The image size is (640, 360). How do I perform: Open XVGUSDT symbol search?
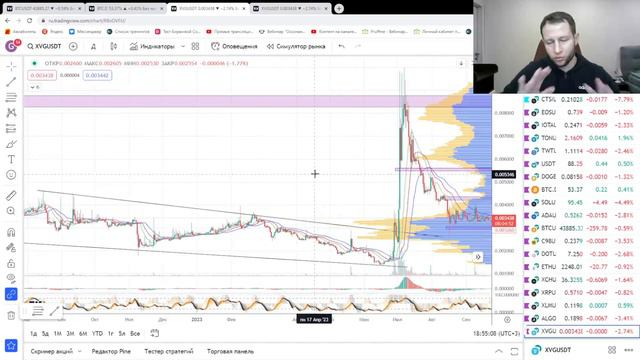44,47
